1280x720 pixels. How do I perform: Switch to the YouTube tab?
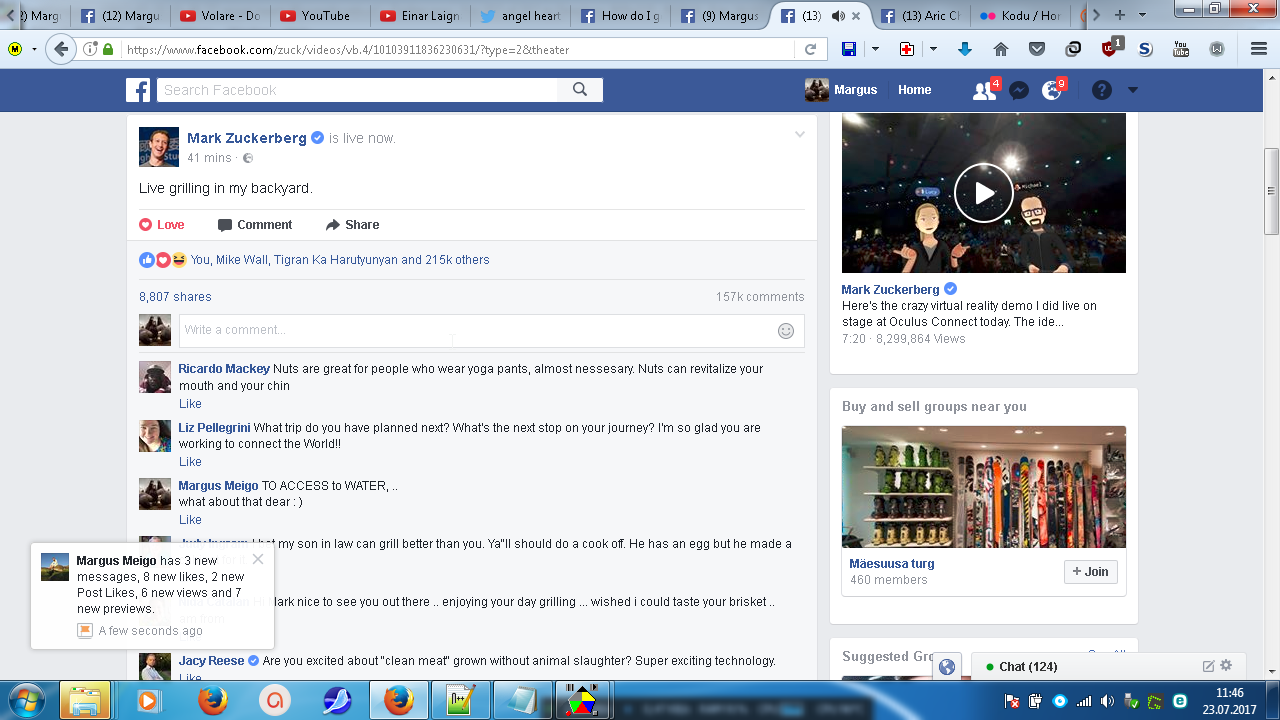[x=321, y=15]
